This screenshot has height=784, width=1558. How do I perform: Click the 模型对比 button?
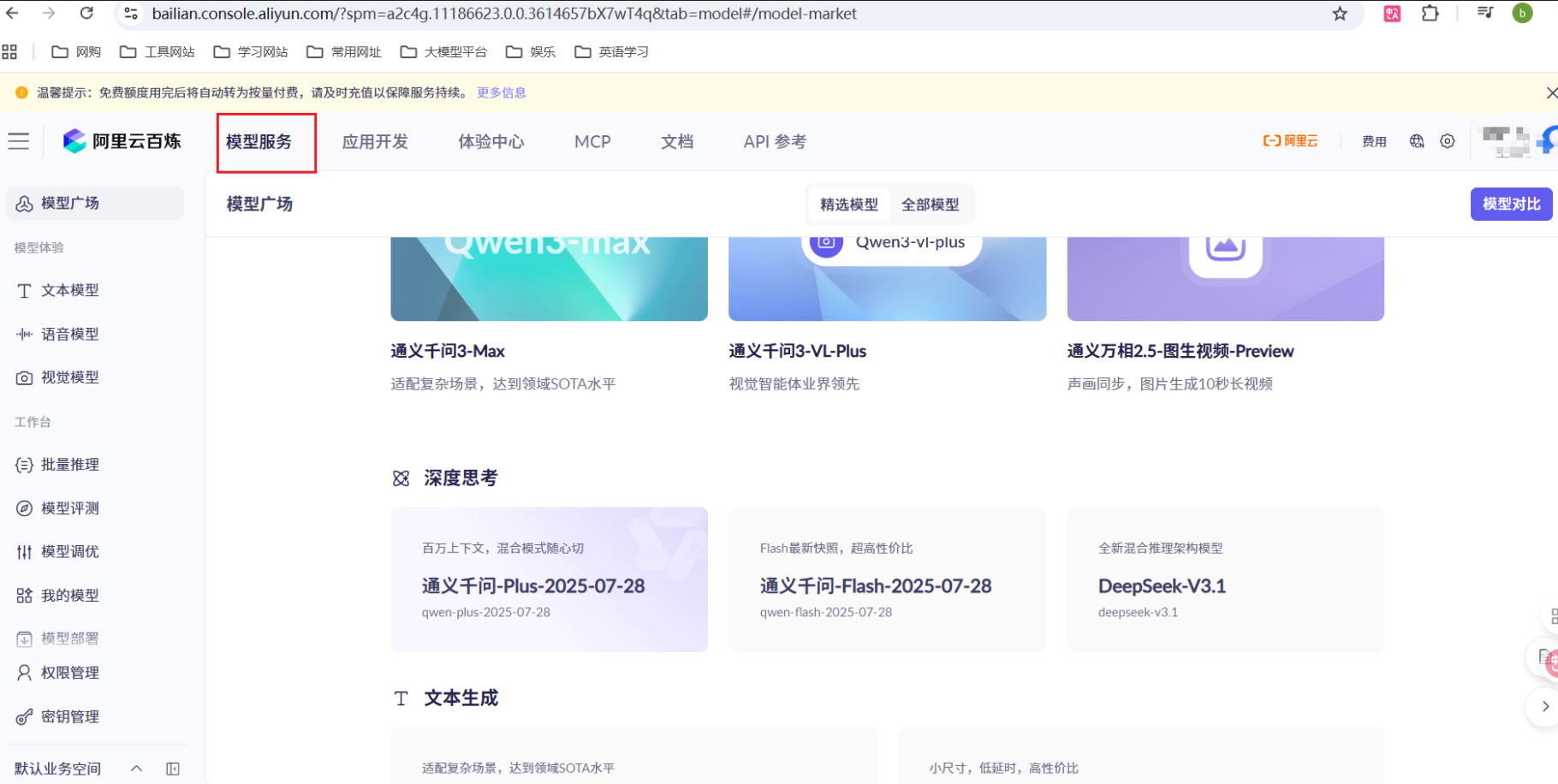1511,204
